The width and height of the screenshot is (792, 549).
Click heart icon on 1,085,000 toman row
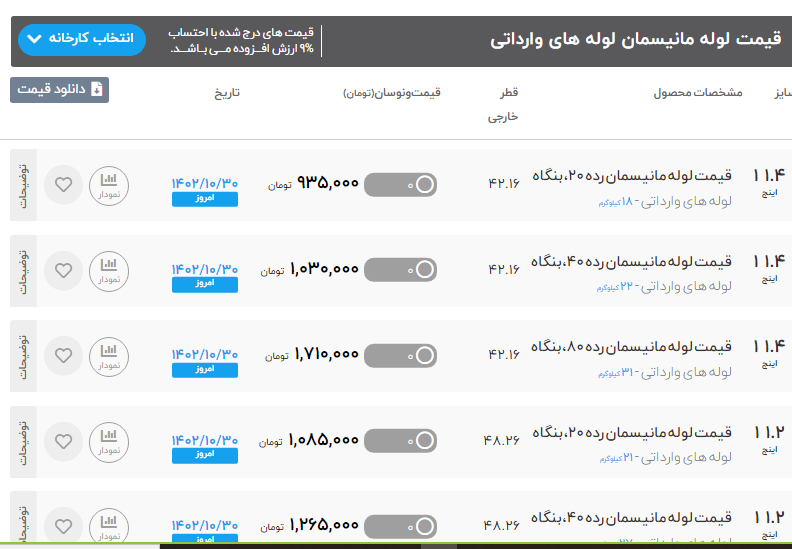63,440
